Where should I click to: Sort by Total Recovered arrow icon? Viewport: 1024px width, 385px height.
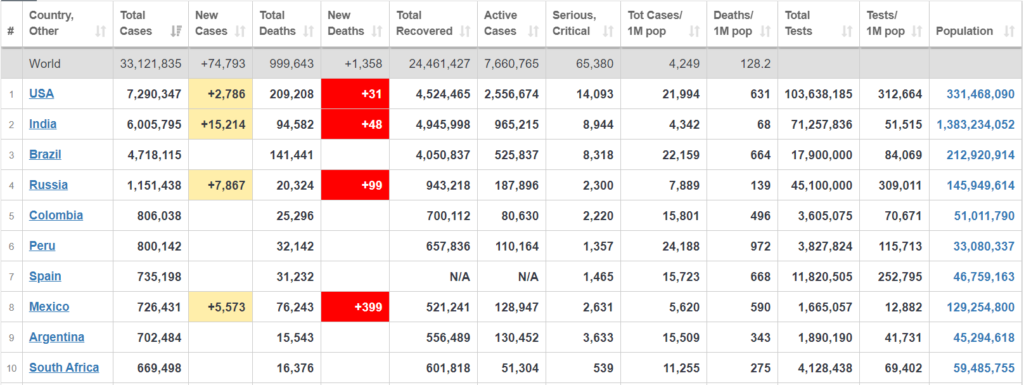click(x=464, y=31)
